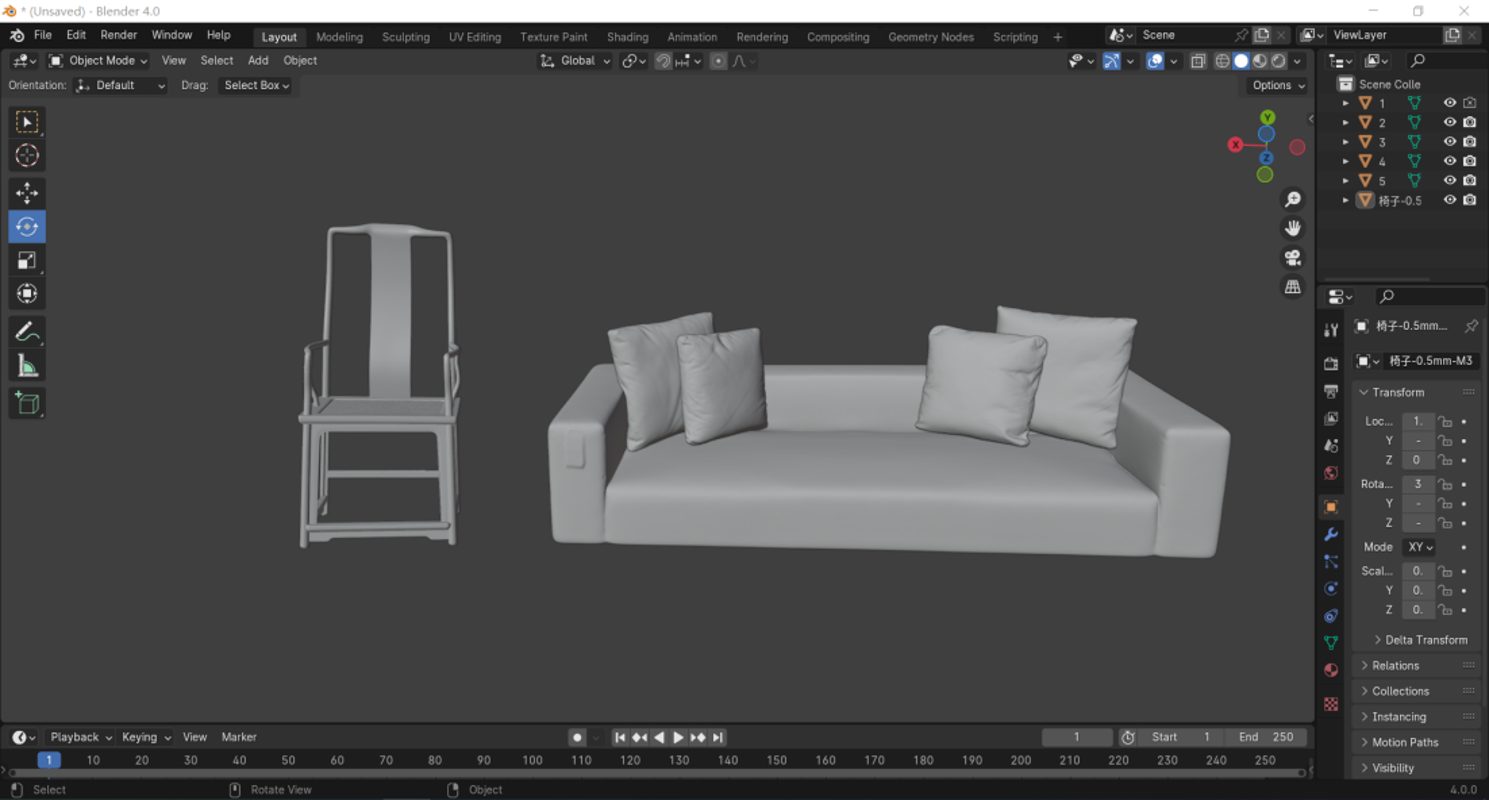
Task: Open the Options dropdown
Action: click(1278, 86)
